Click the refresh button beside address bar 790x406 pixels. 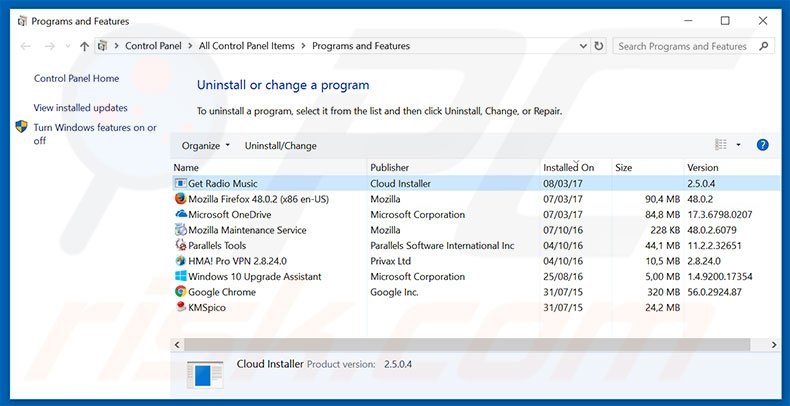point(599,46)
